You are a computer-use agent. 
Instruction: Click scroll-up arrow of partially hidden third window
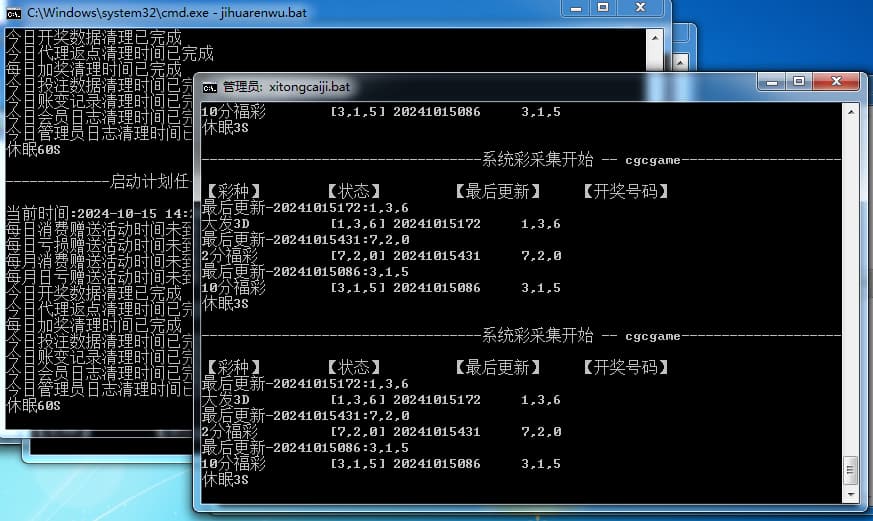pos(679,65)
